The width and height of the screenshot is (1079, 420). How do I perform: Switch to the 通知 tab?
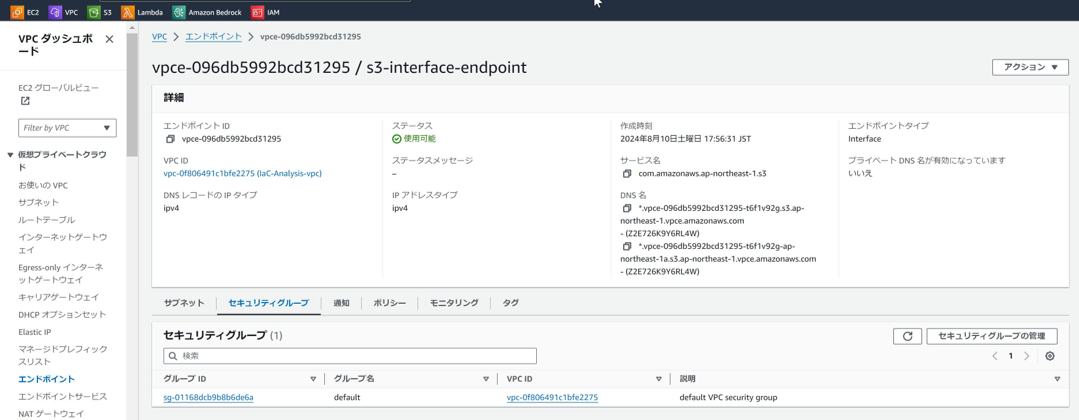[341, 303]
